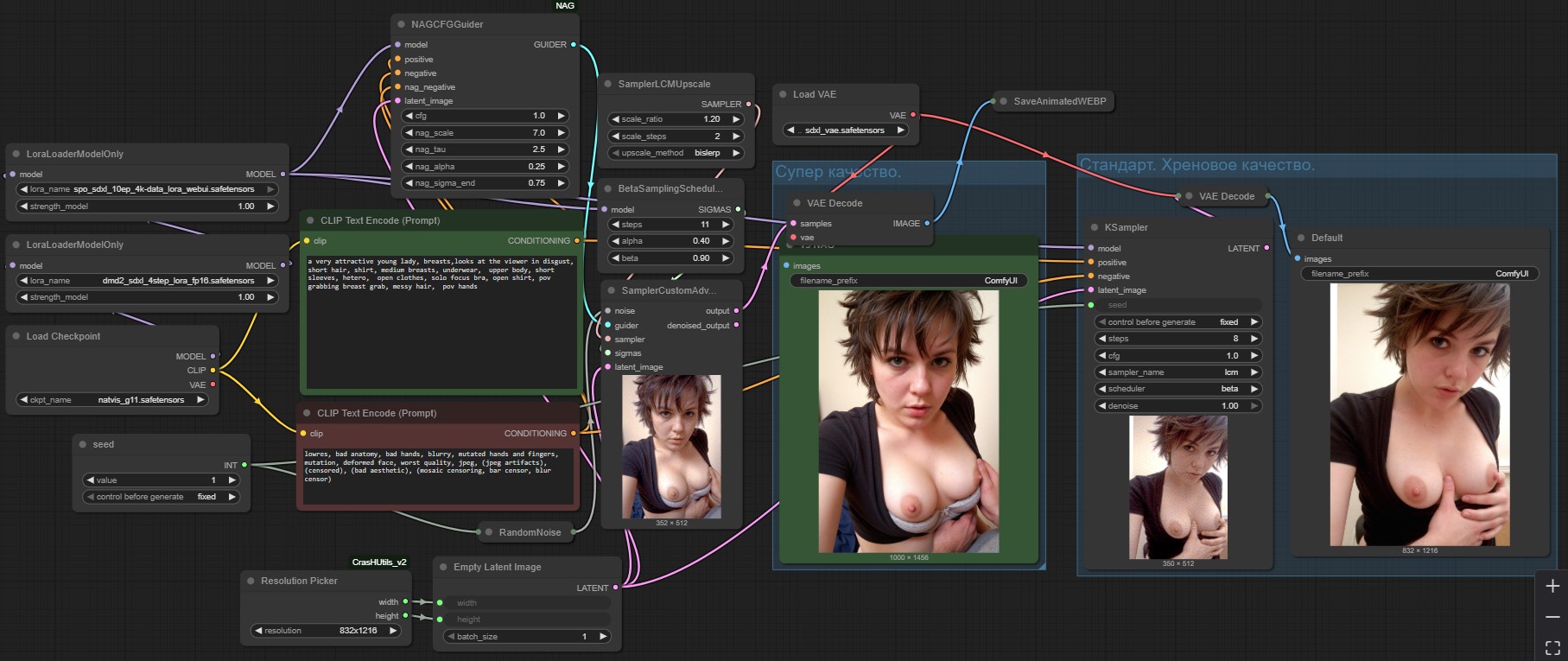The height and width of the screenshot is (661, 1568).
Task: Increase scale_ratio using its right arrow
Action: (736, 119)
